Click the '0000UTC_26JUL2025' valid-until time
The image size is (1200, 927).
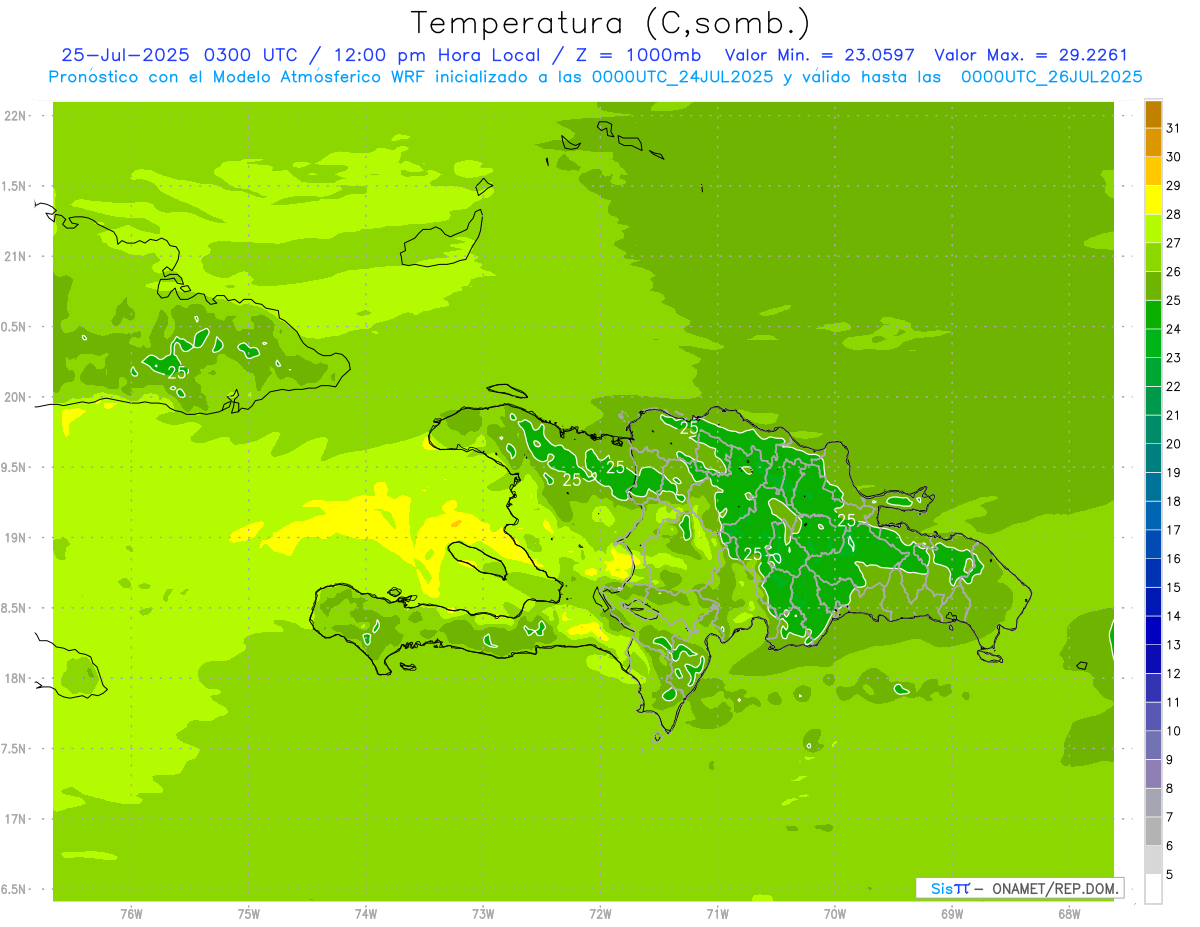click(1051, 77)
